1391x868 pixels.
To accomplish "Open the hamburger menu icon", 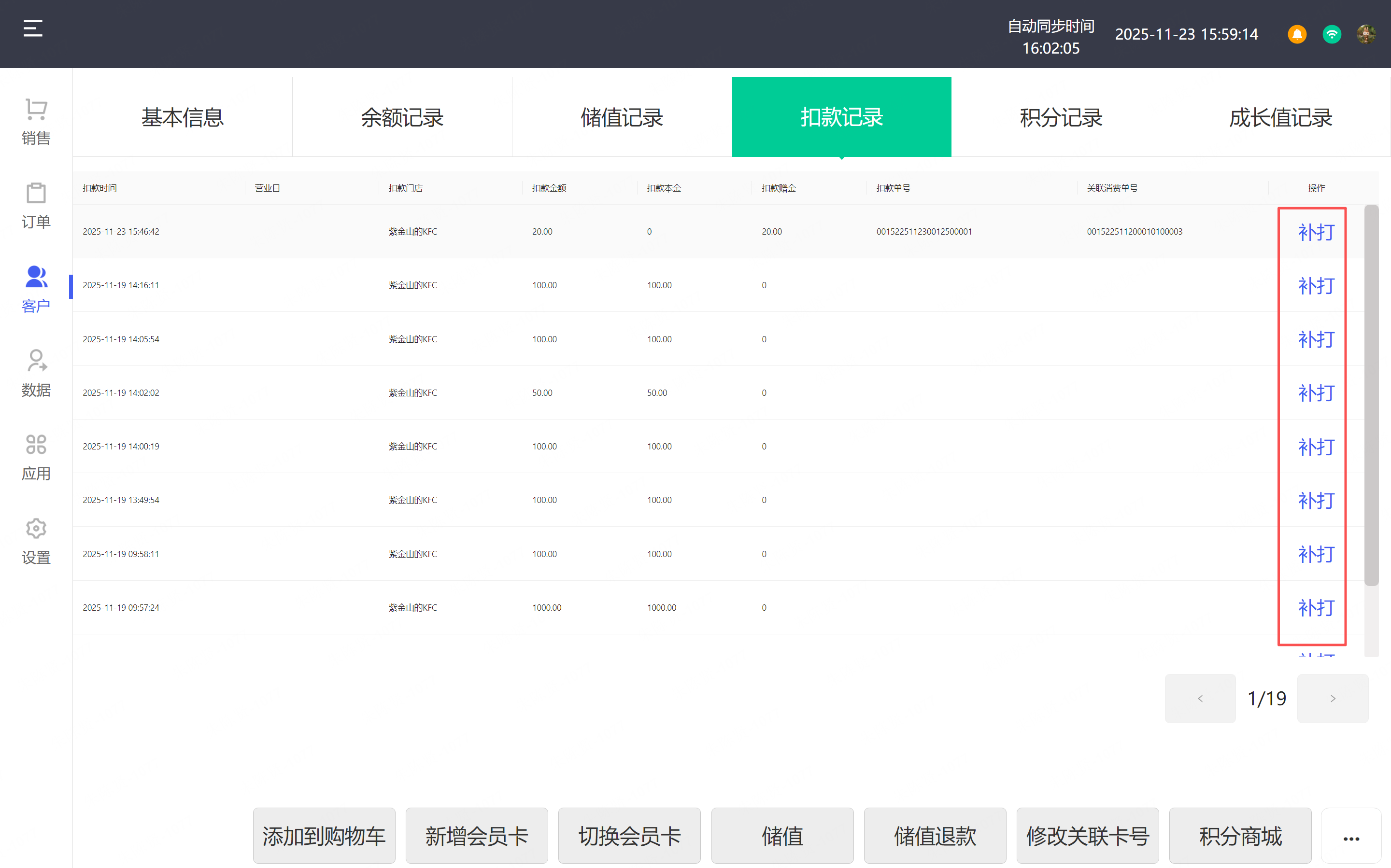I will (33, 28).
